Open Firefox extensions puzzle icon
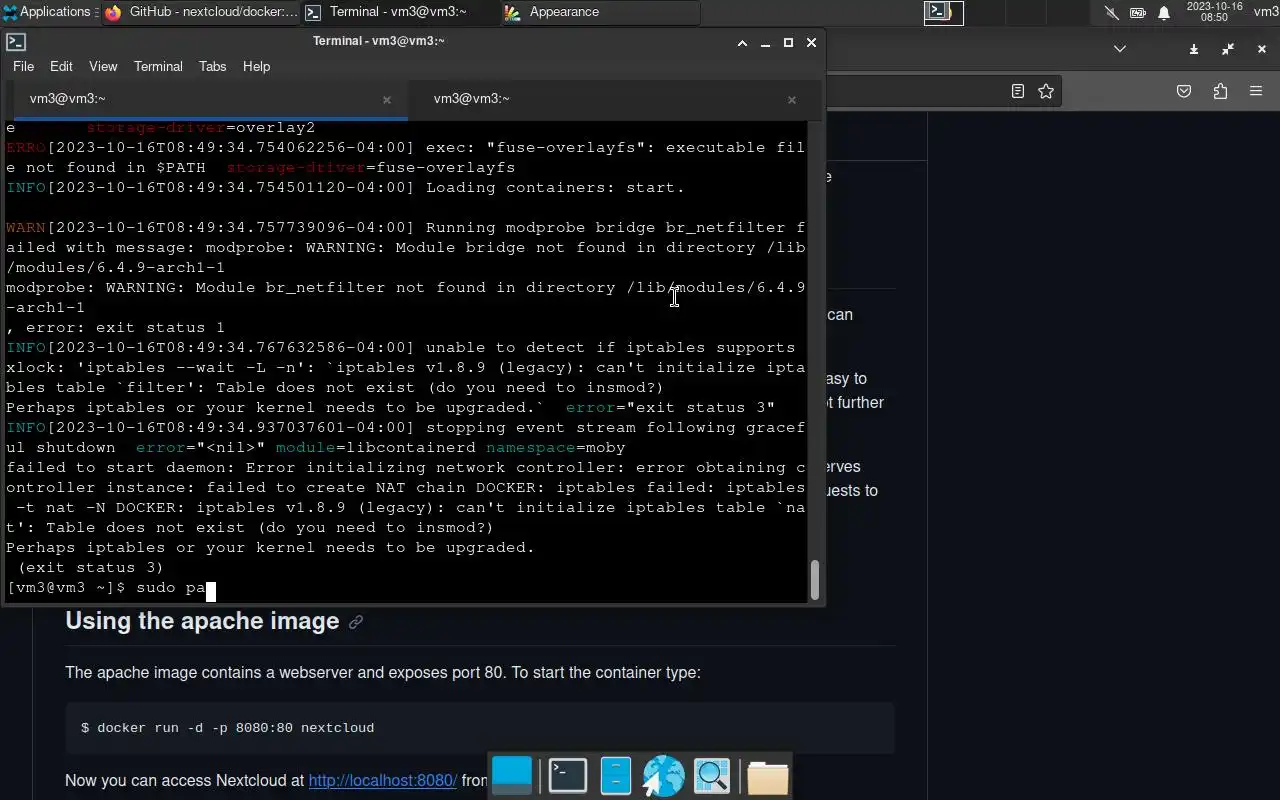The width and height of the screenshot is (1280, 800). (1220, 91)
